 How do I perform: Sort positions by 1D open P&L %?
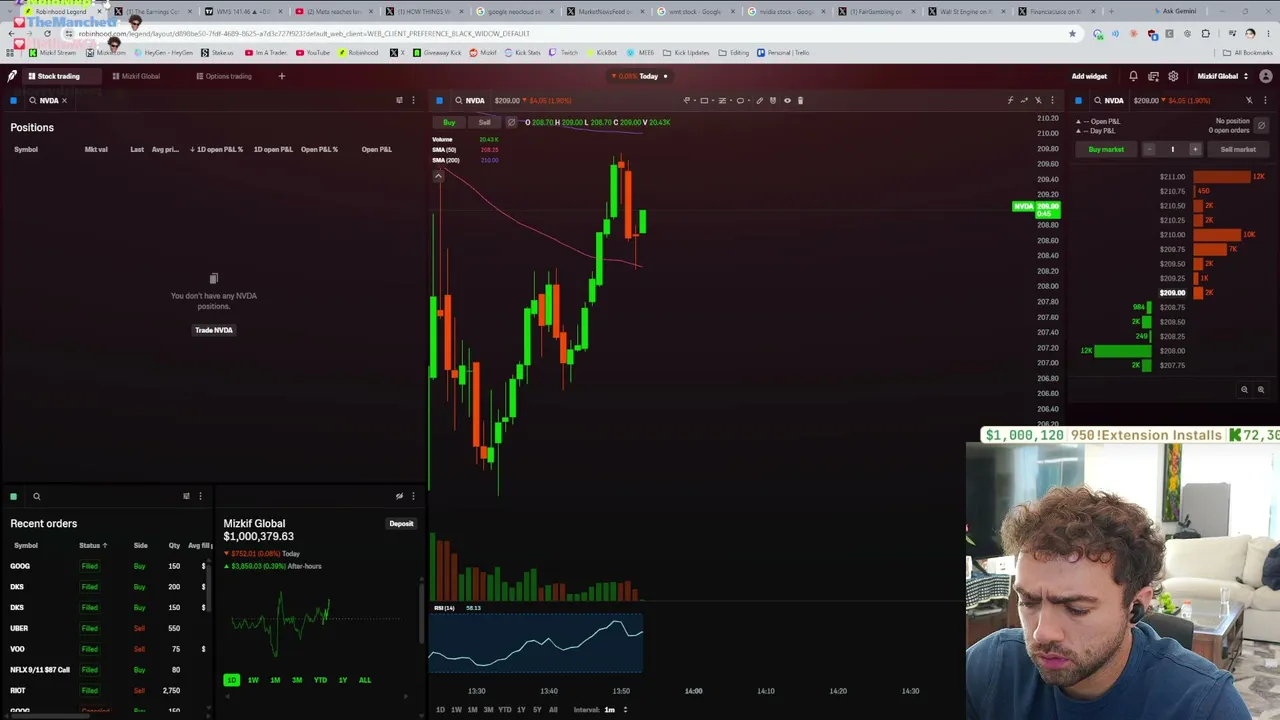(216, 149)
